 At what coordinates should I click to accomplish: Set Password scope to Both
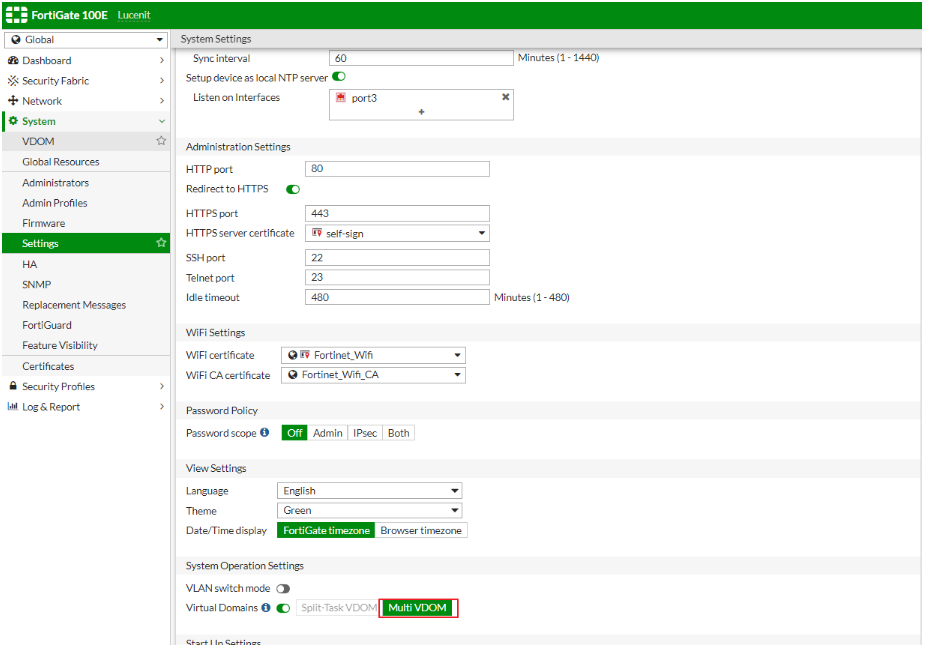pyautogui.click(x=399, y=433)
